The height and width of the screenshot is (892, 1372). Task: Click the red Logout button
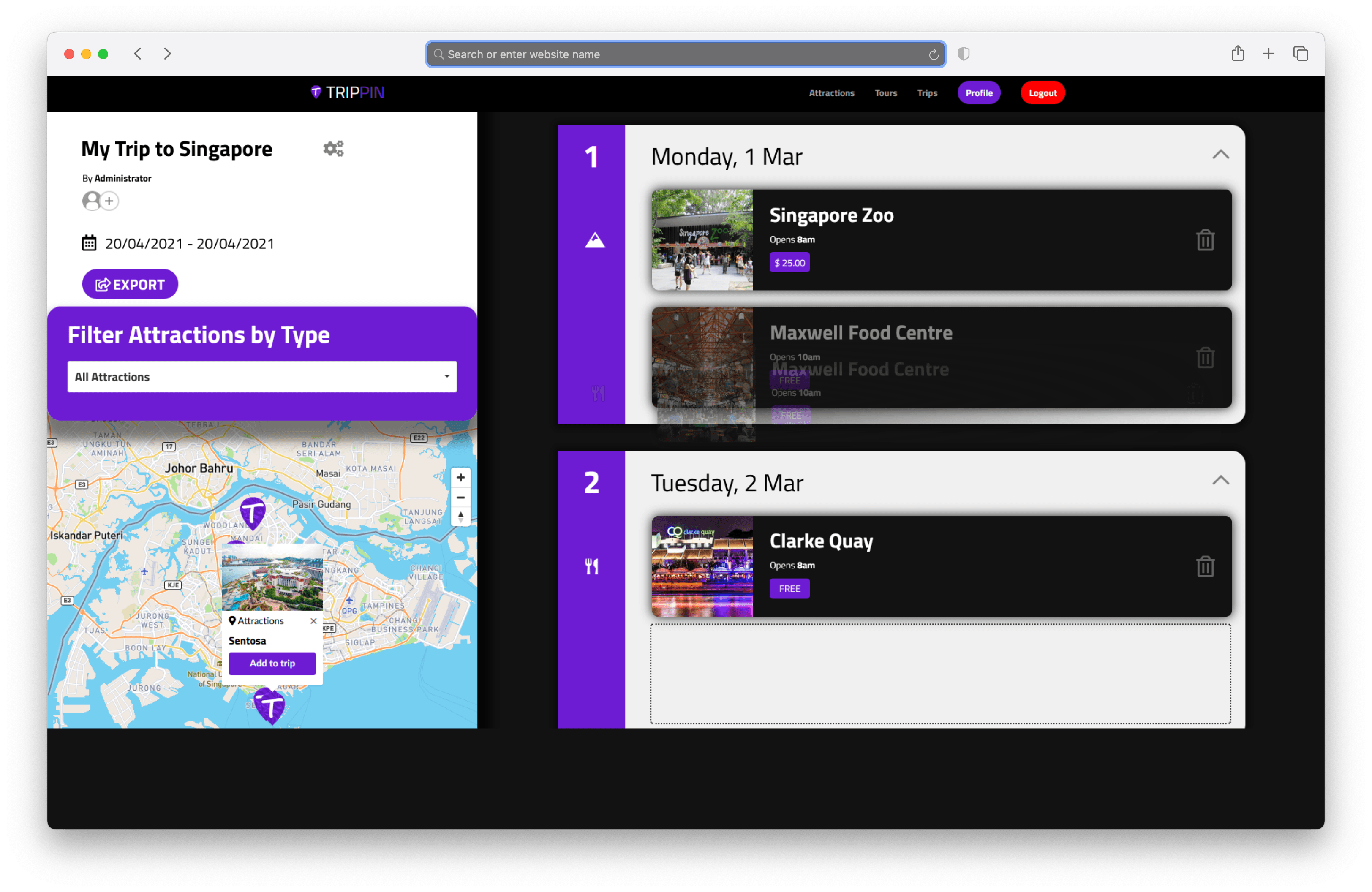tap(1042, 93)
